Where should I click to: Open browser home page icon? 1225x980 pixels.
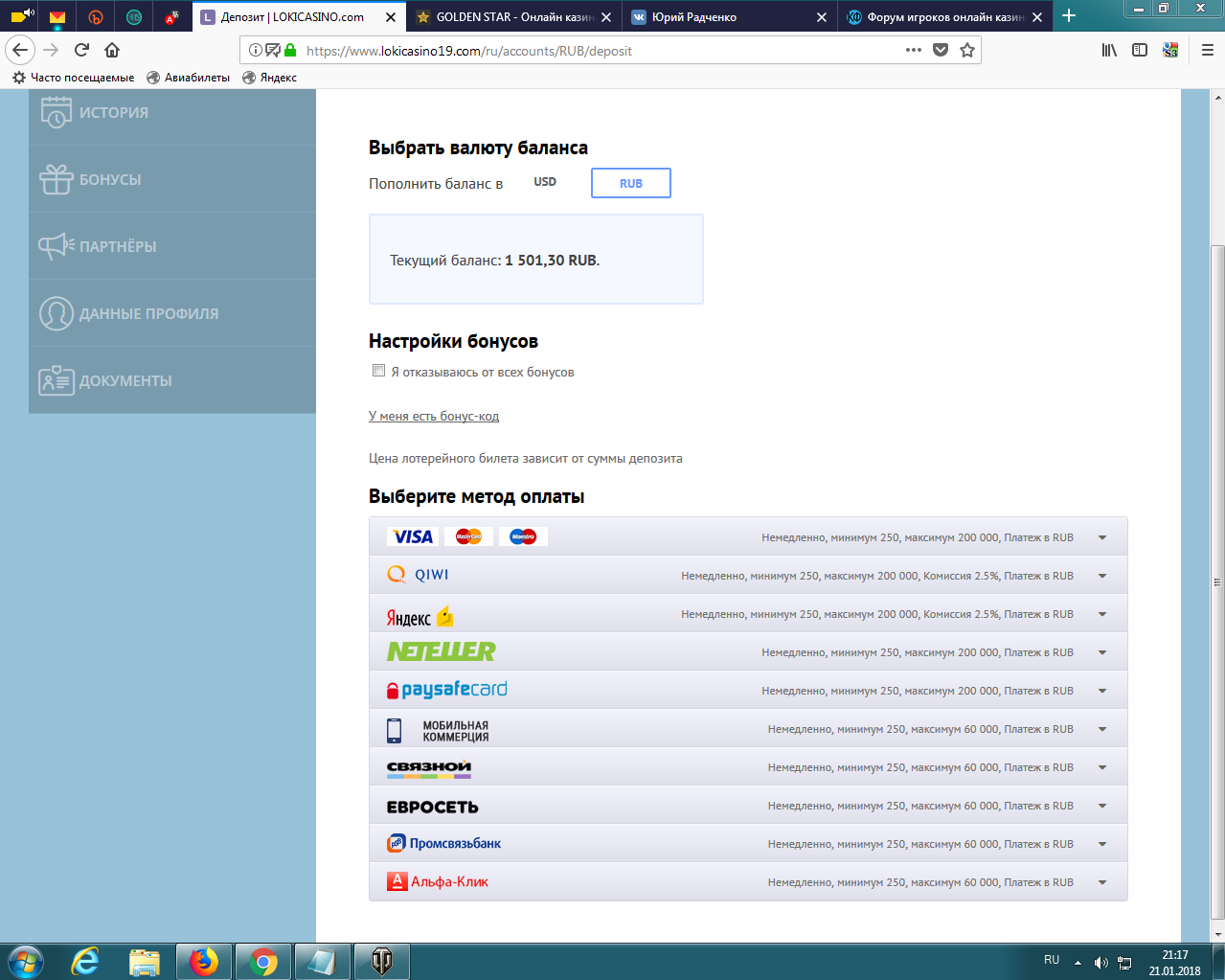[112, 50]
